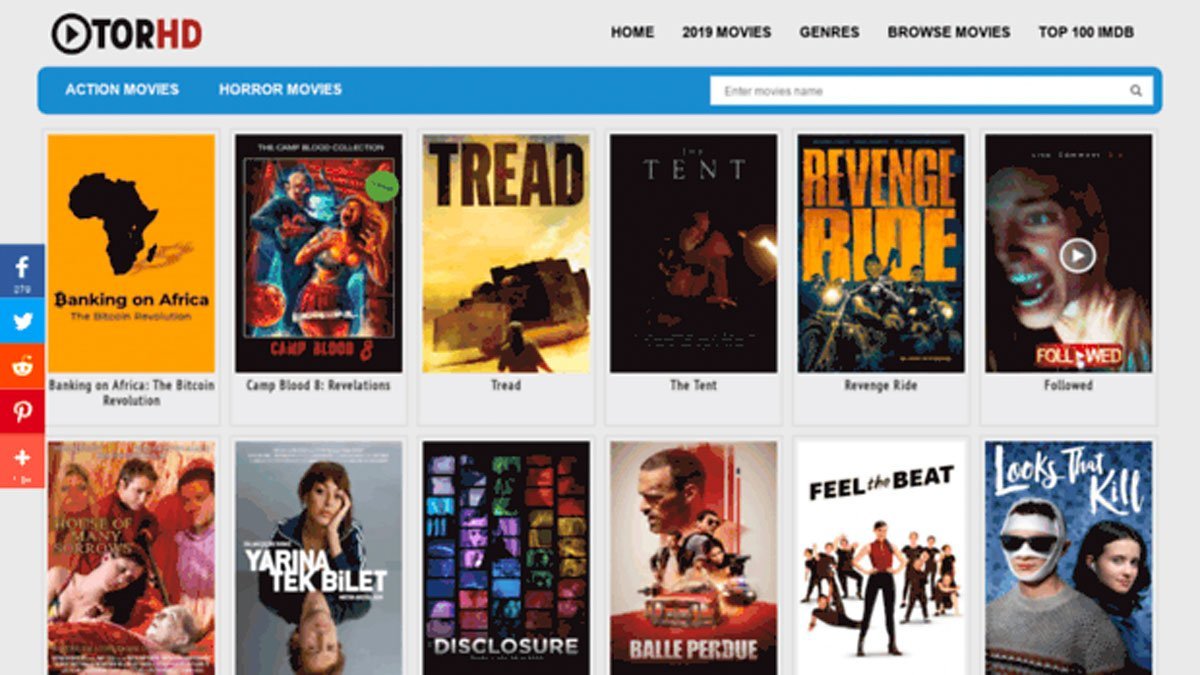This screenshot has width=1200, height=675.
Task: Open the Balle Perdue poster
Action: coord(693,558)
